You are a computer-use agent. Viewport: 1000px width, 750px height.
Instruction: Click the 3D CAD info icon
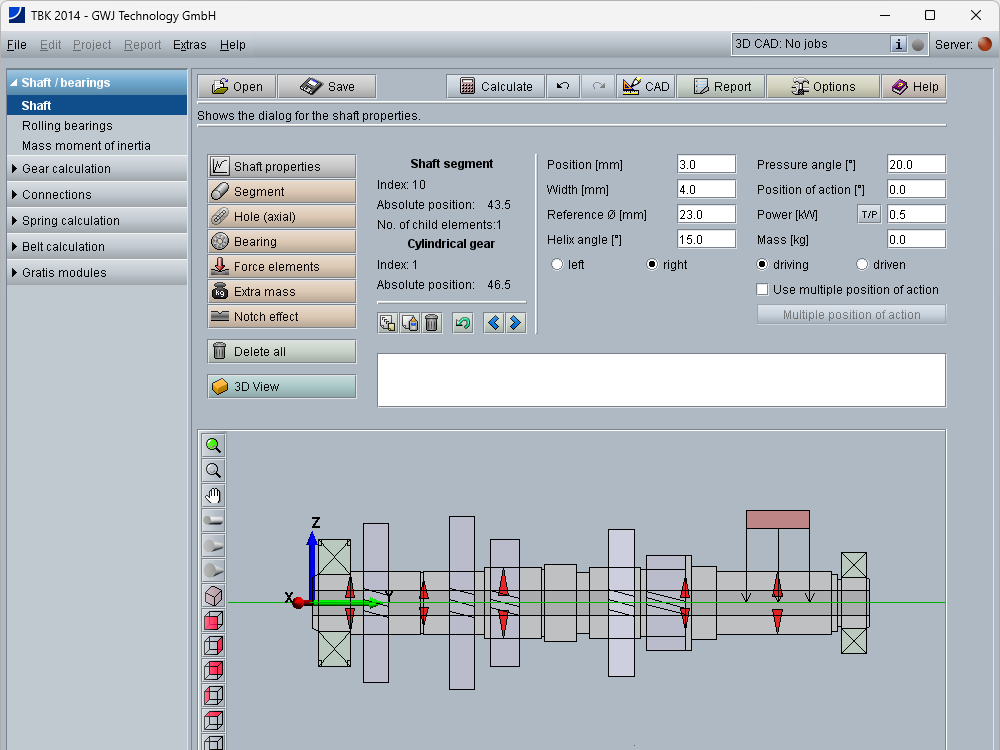(898, 44)
